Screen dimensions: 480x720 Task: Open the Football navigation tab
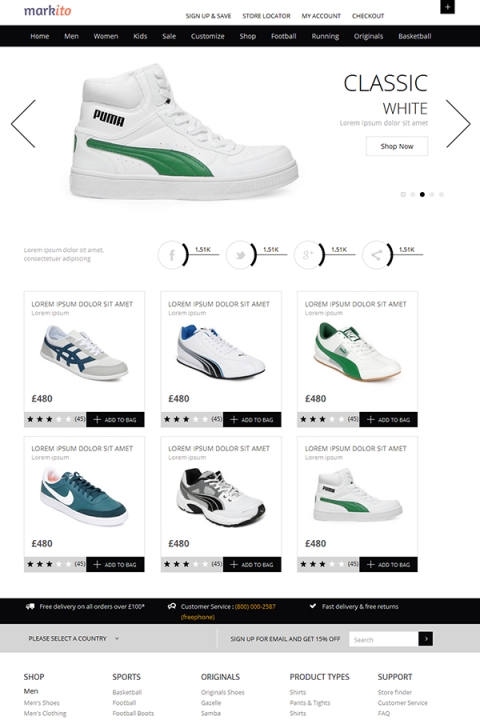283,36
